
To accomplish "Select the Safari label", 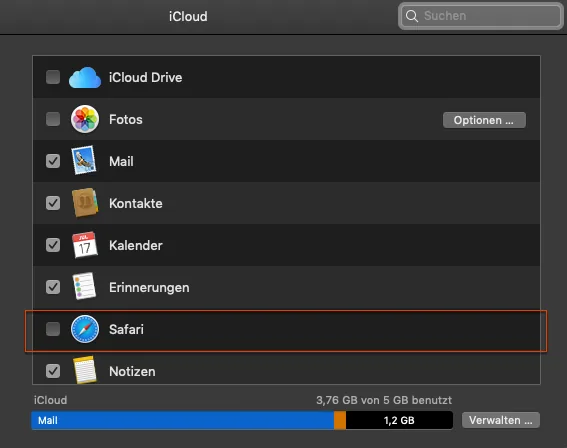I will (x=126, y=329).
